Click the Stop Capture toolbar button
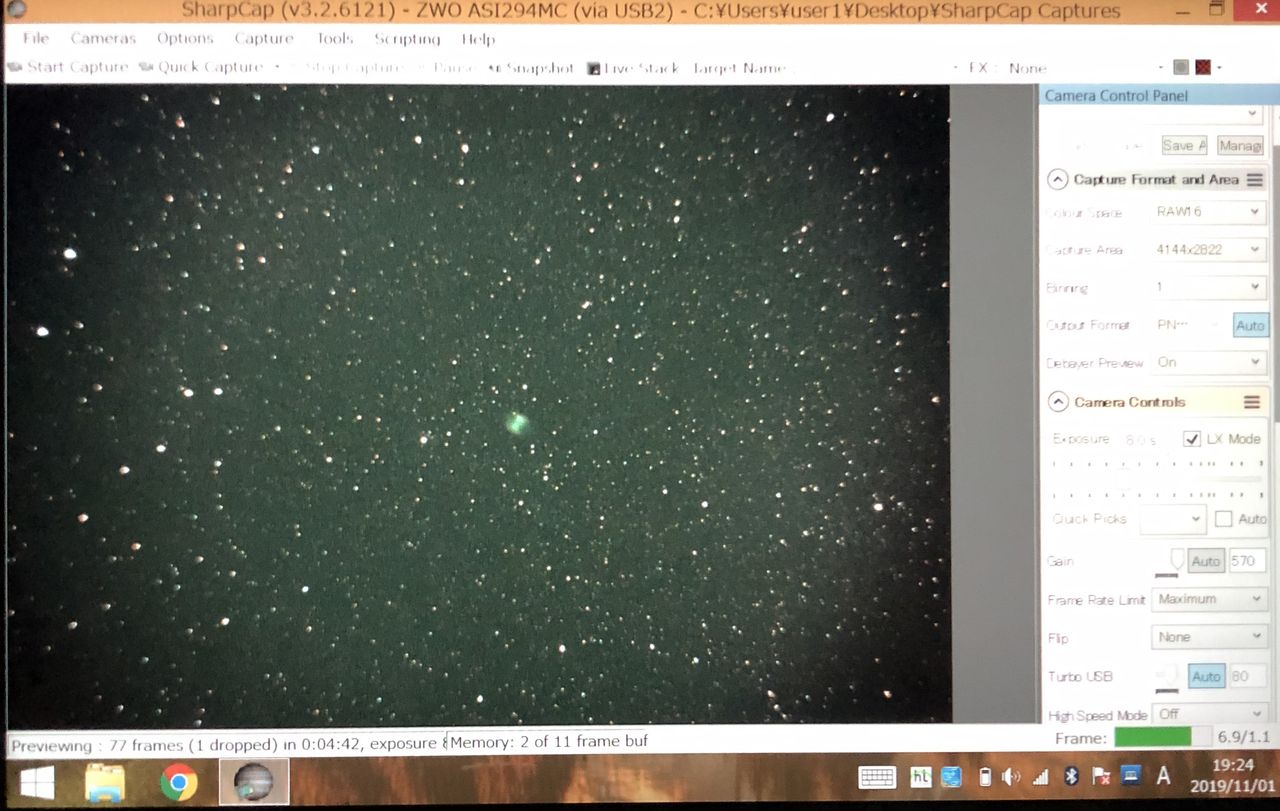Image resolution: width=1280 pixels, height=811 pixels. point(347,68)
